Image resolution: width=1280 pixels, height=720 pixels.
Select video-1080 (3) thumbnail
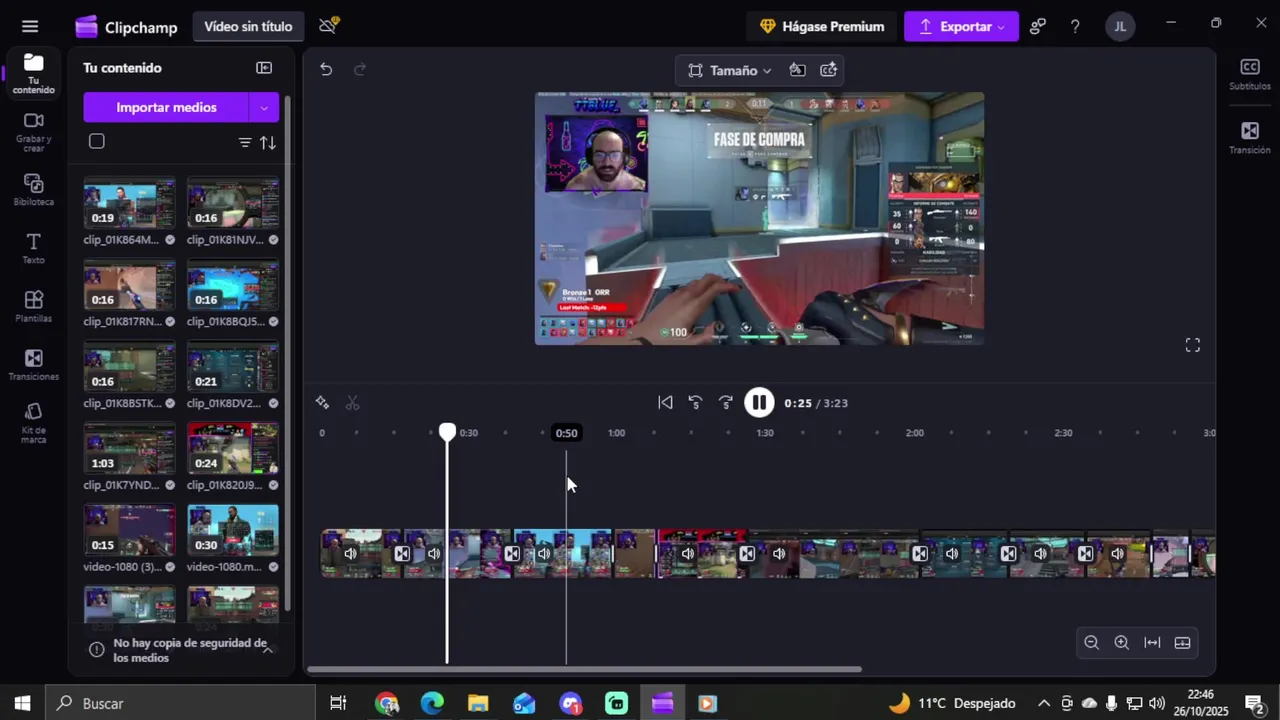(129, 531)
